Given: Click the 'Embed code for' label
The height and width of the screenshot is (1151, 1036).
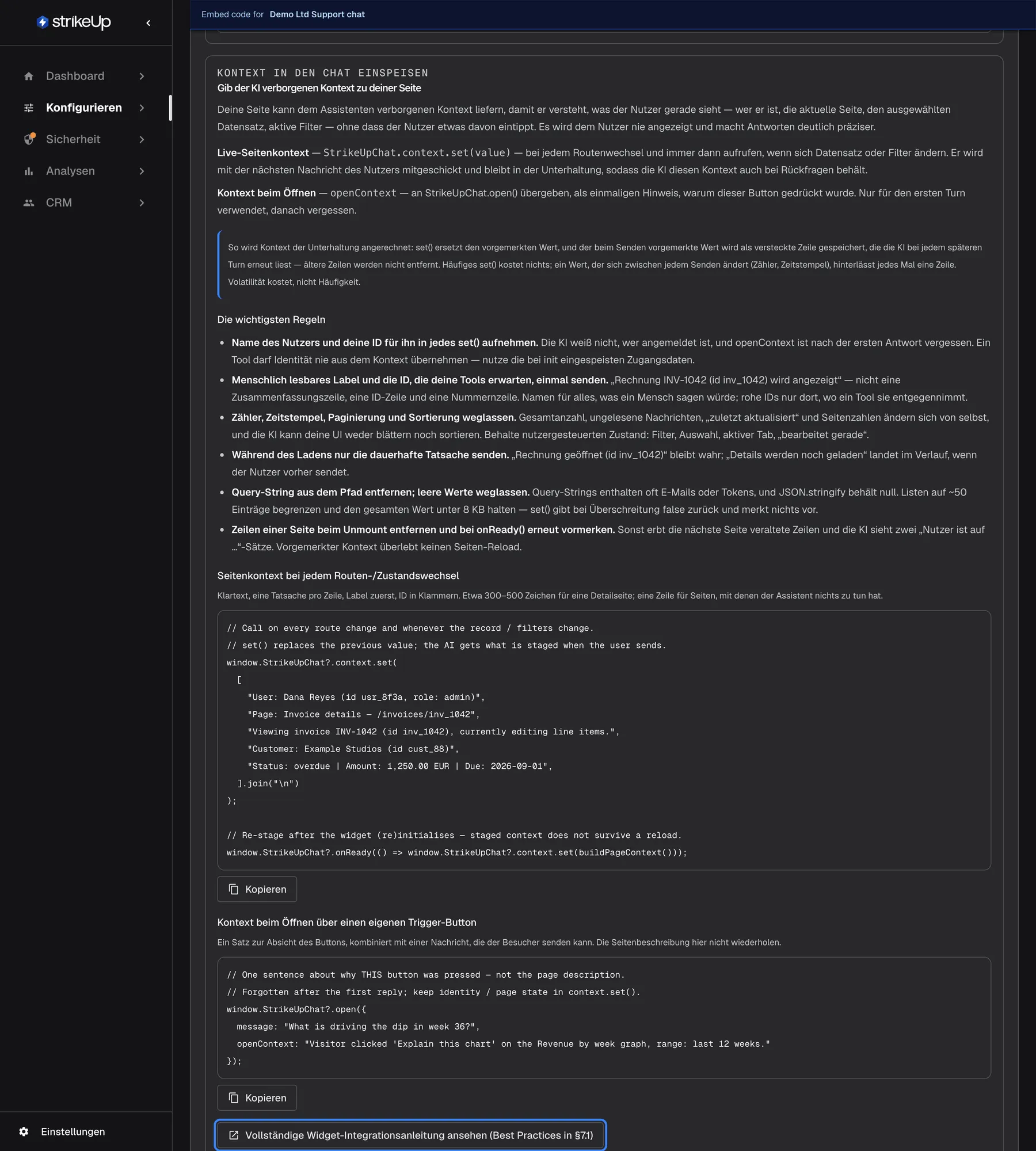Looking at the screenshot, I should pyautogui.click(x=233, y=14).
